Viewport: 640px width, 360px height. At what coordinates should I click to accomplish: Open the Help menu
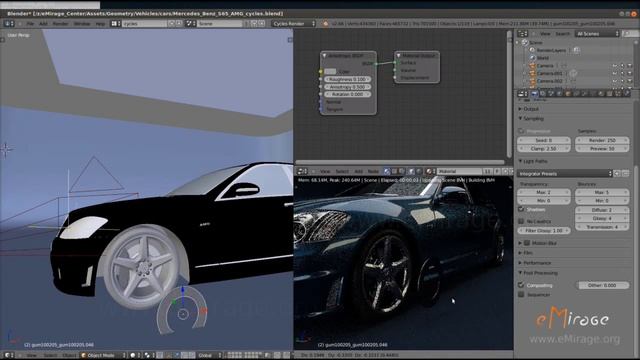click(100, 24)
